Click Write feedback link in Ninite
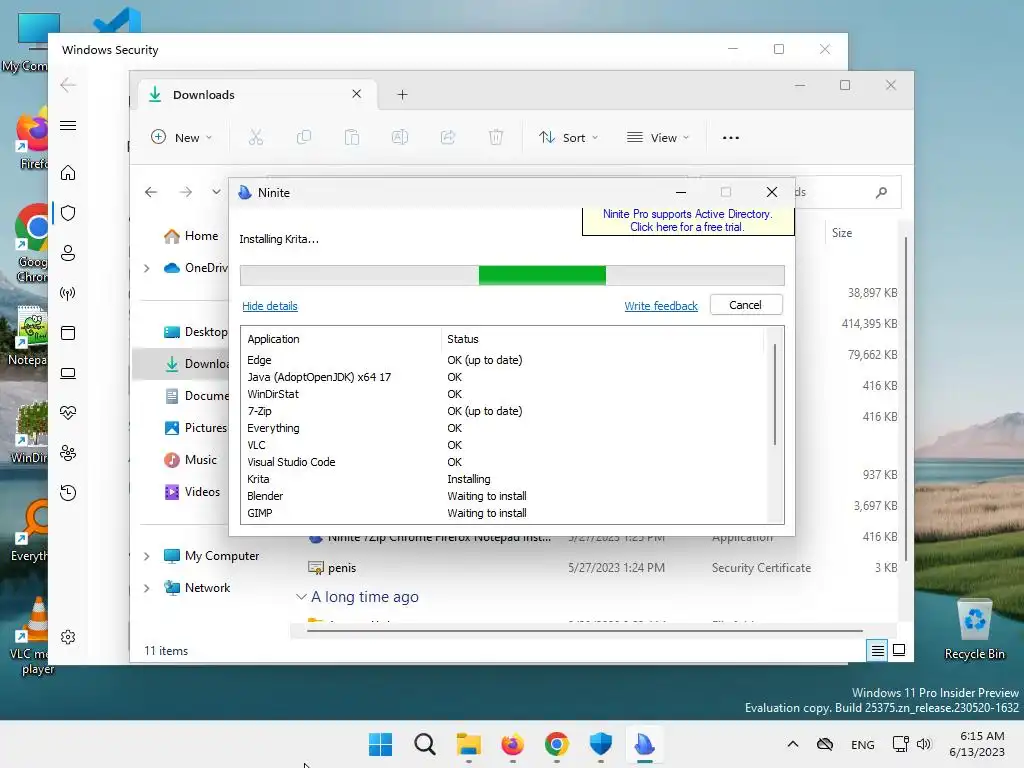The height and width of the screenshot is (768, 1024). coord(660,306)
